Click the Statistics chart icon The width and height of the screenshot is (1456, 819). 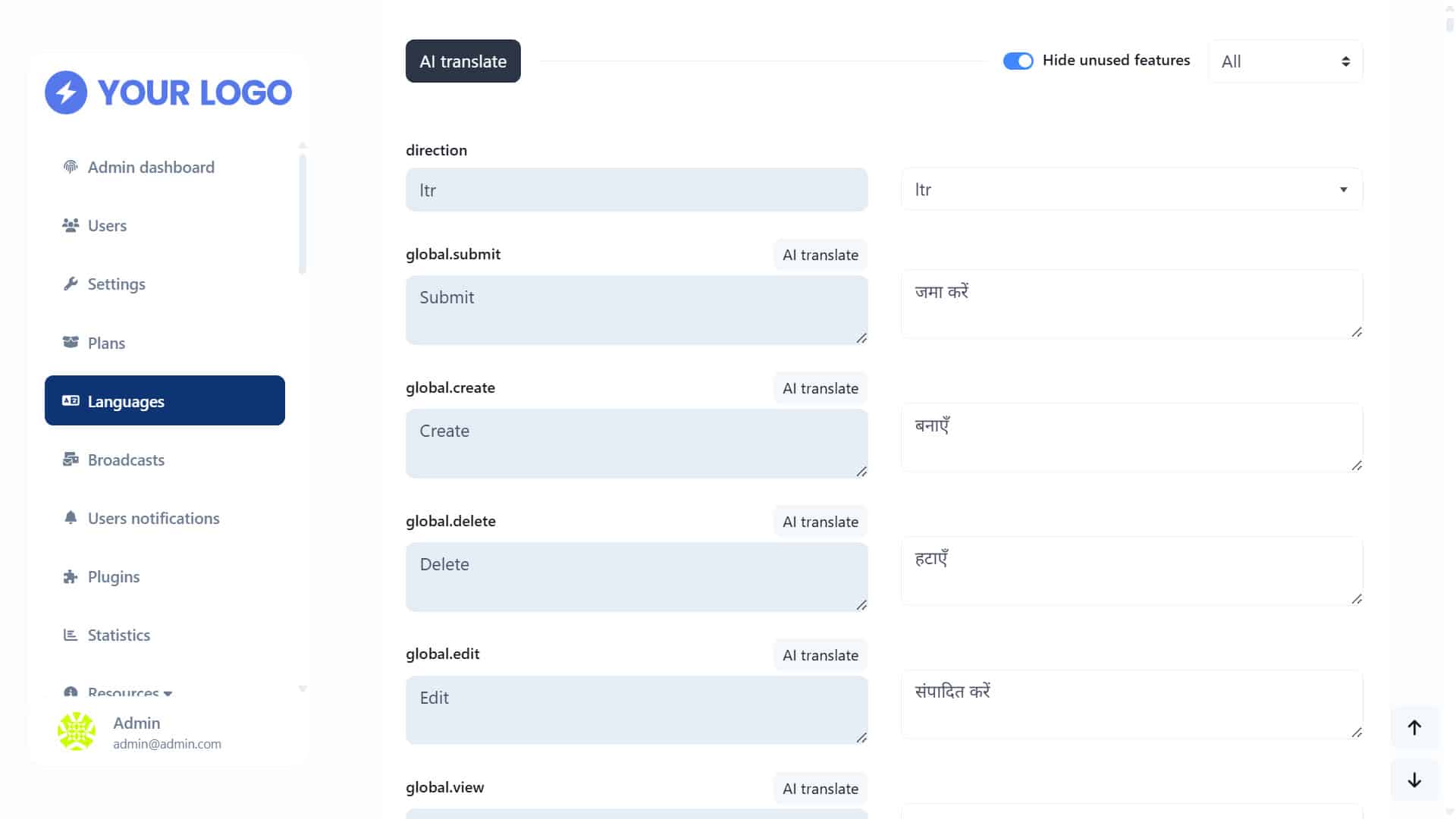[x=71, y=635]
